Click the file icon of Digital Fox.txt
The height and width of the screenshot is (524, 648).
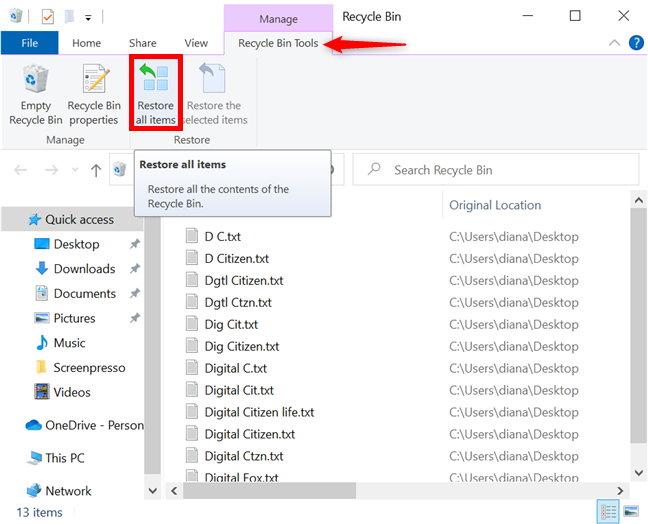coord(191,476)
